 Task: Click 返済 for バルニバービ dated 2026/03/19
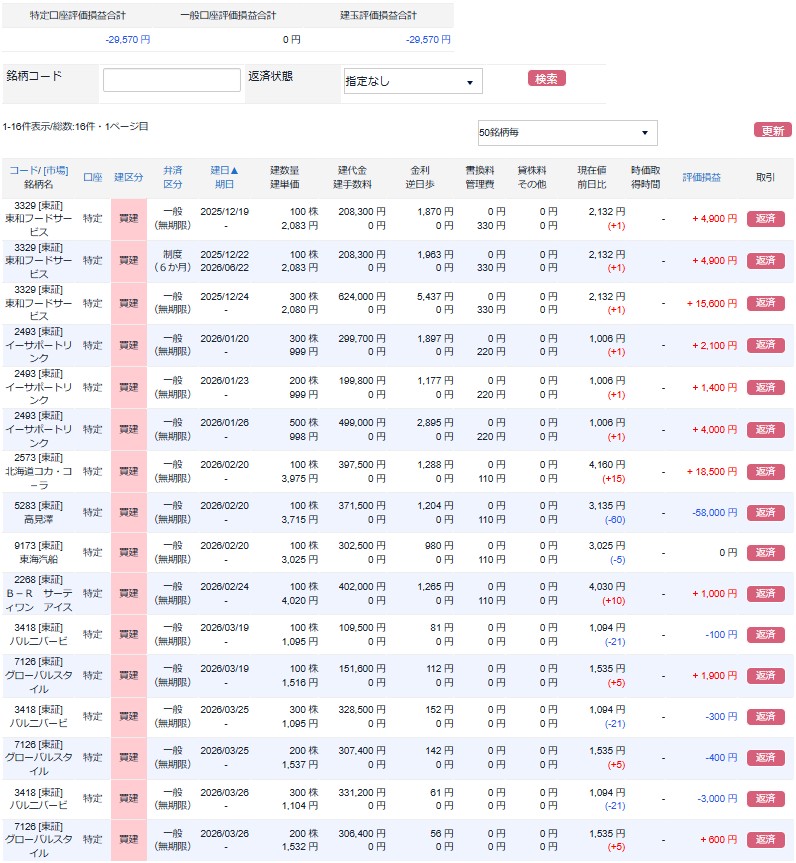pyautogui.click(x=765, y=635)
